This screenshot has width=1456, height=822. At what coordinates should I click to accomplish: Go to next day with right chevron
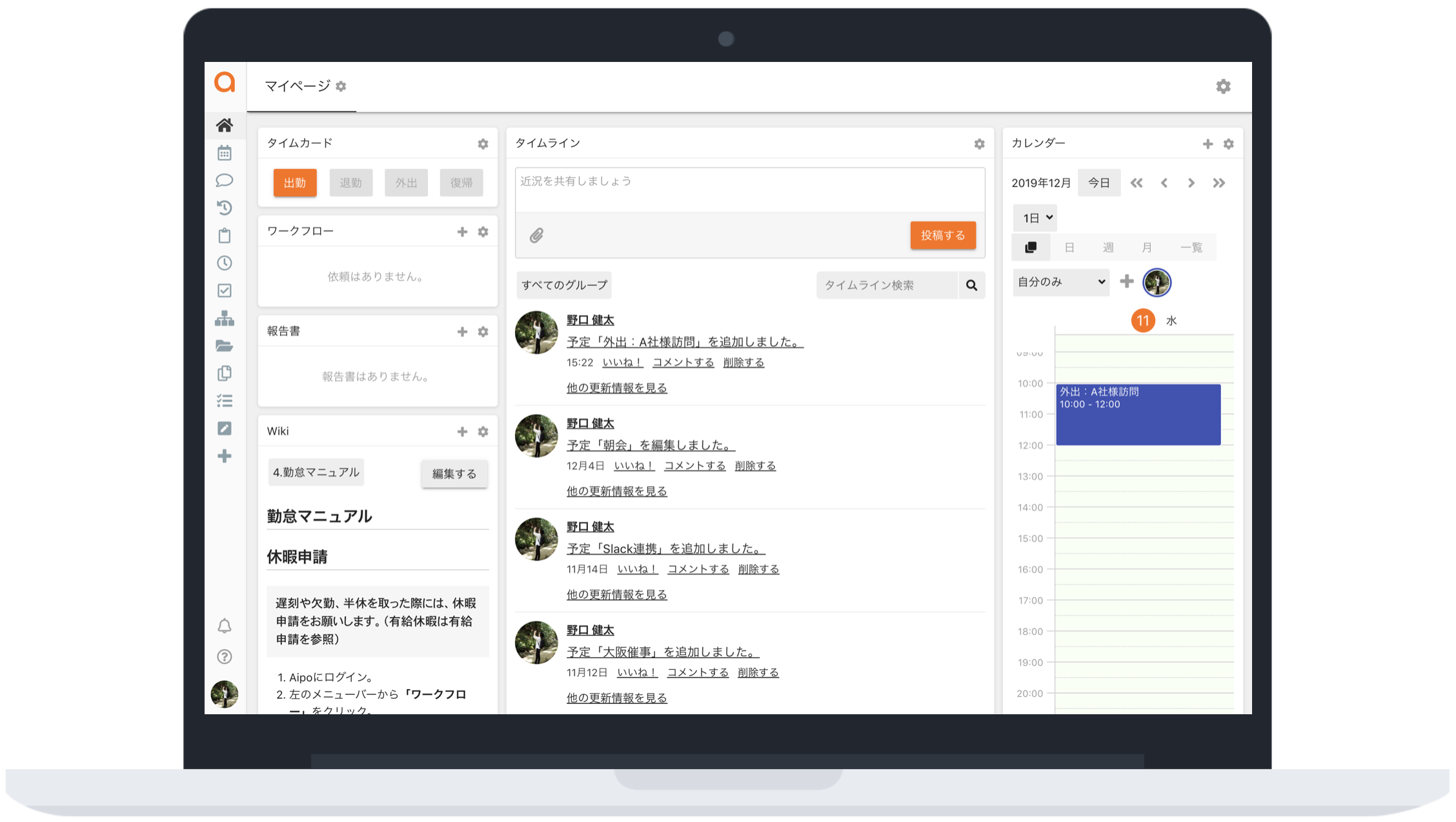1191,183
